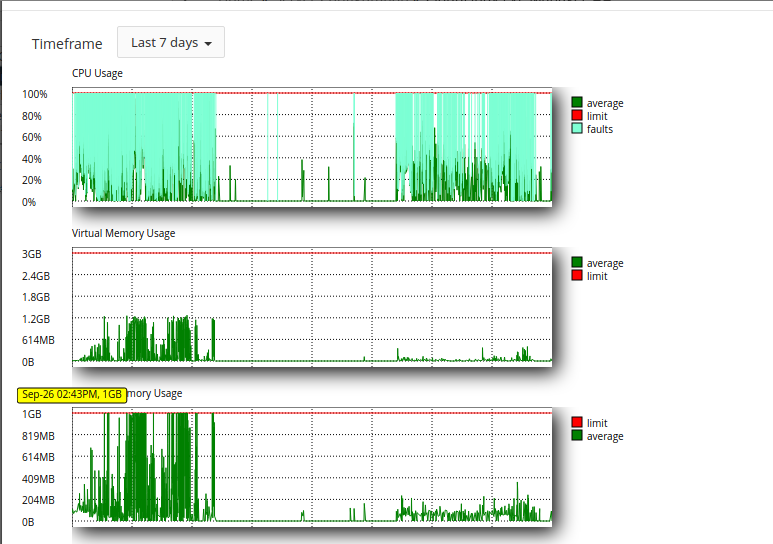
Task: Click the 1.8GB label on Virtual Memory axis
Action: tap(35, 297)
